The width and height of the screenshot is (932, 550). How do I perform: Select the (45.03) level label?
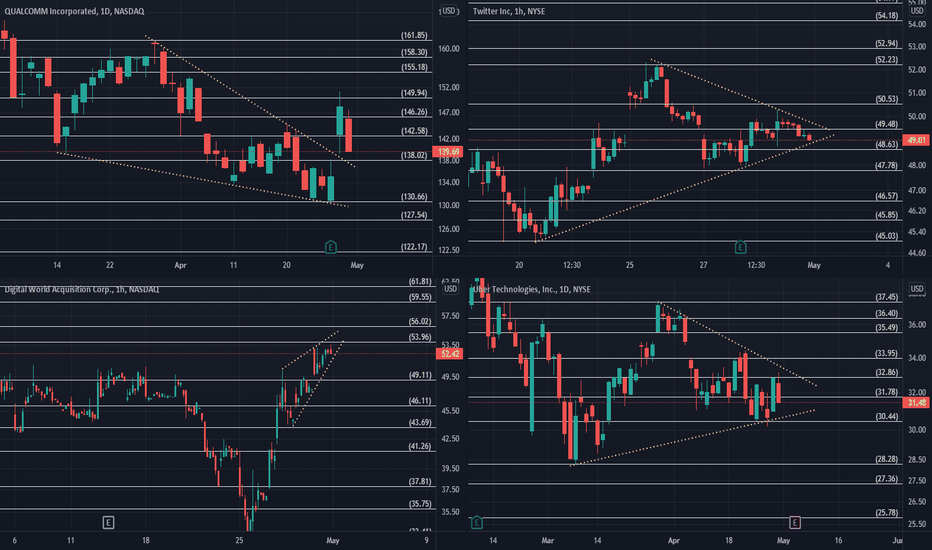point(887,236)
